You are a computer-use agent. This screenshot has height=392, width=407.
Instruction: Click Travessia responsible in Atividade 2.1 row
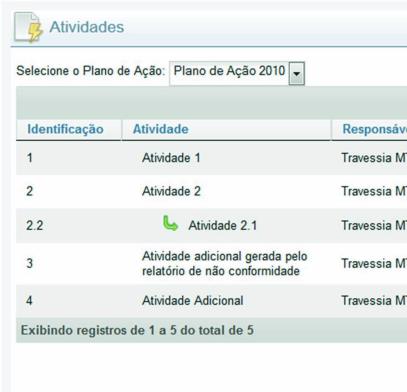pos(374,226)
